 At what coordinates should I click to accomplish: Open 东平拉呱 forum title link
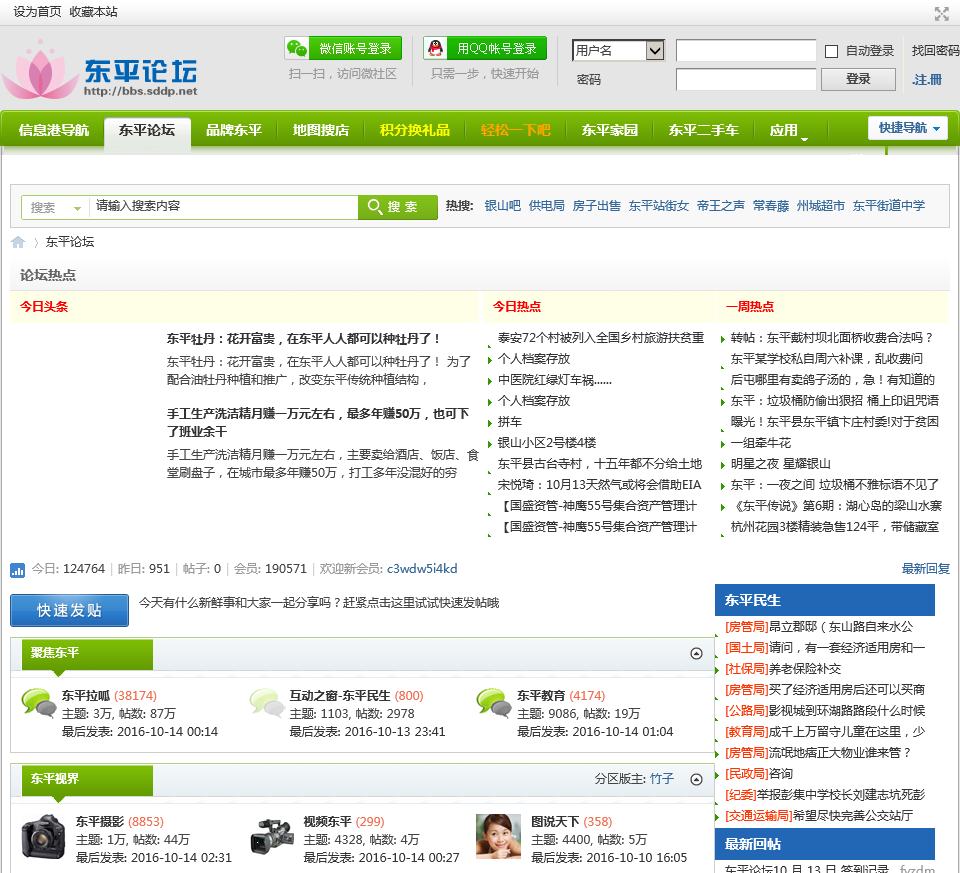86,695
